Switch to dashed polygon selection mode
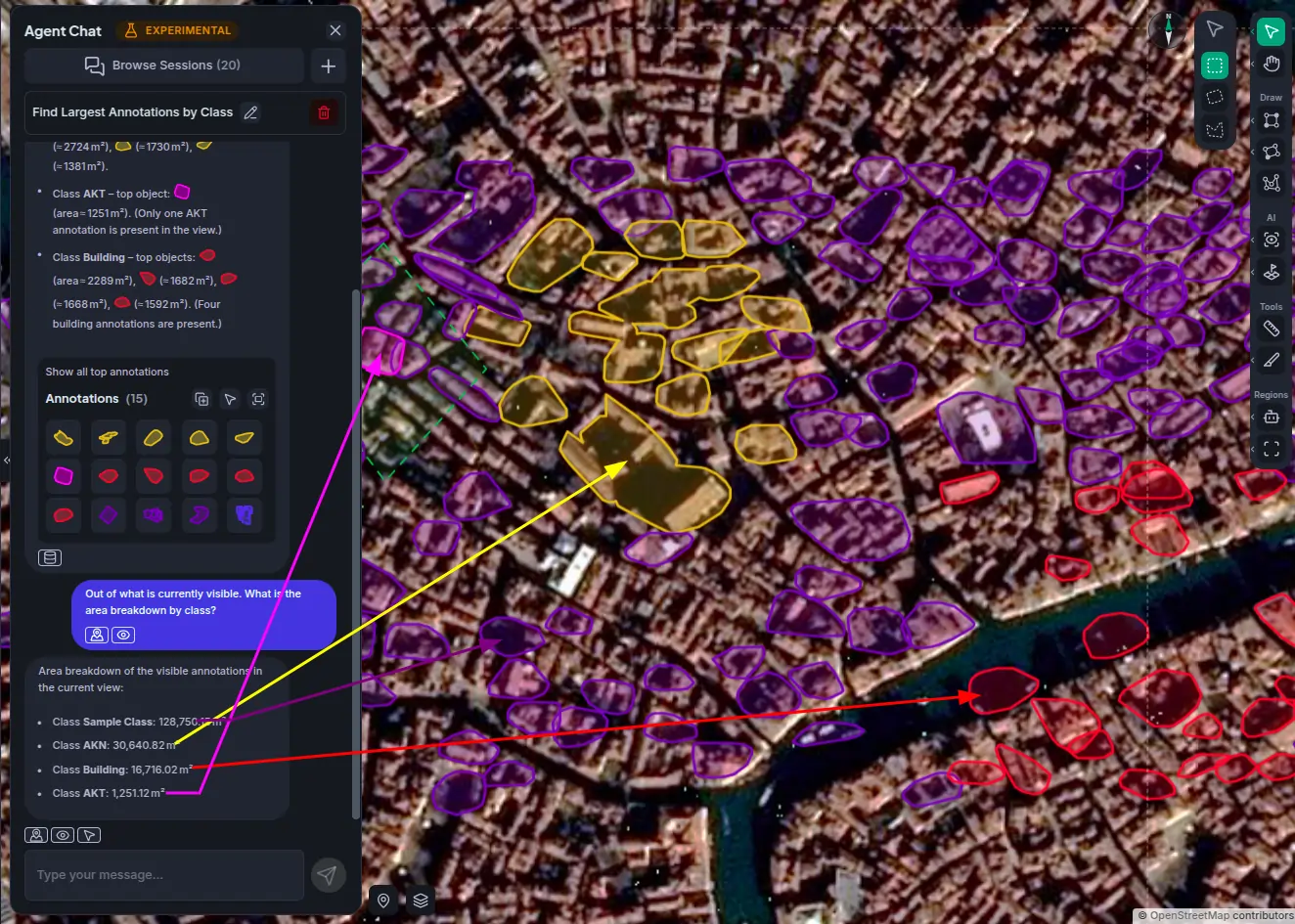1295x924 pixels. 1215,97
